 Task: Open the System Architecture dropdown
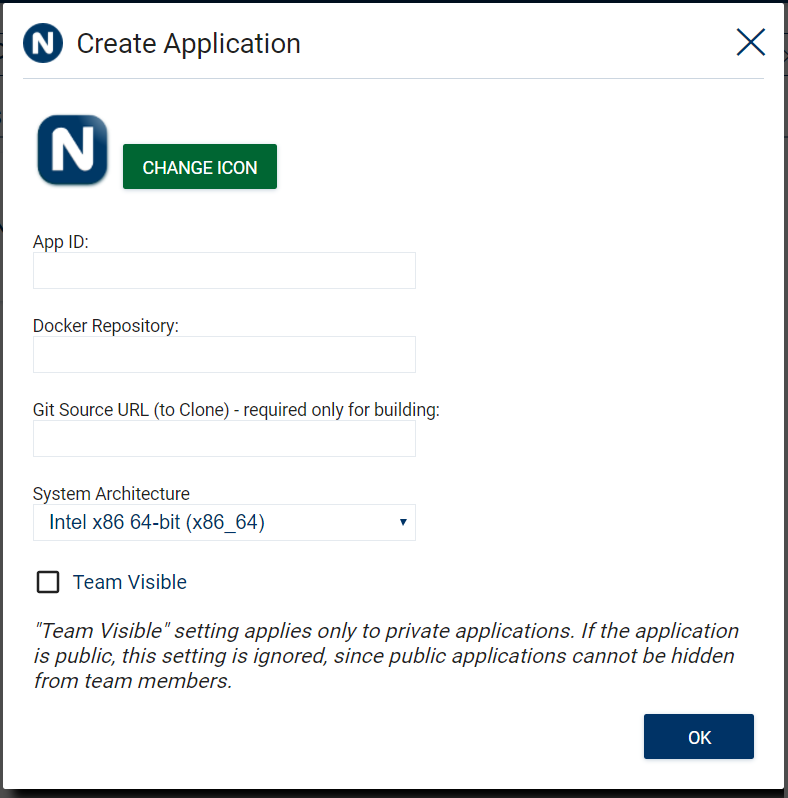(x=224, y=522)
